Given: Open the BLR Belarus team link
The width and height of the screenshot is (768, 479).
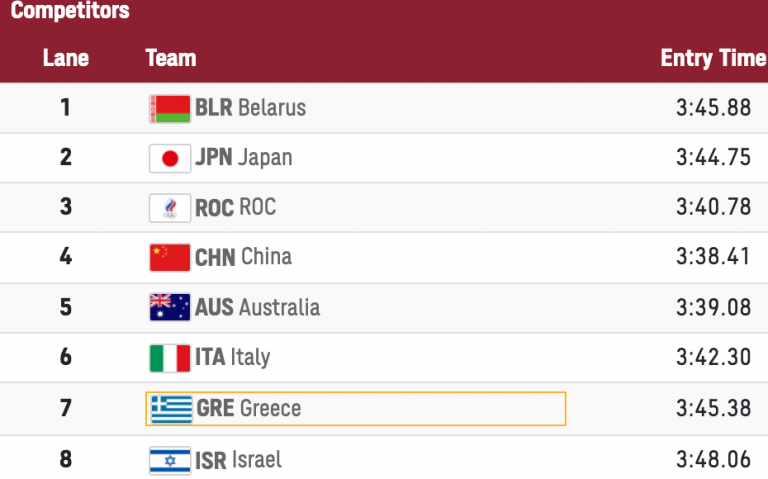Looking at the screenshot, I should click(250, 108).
